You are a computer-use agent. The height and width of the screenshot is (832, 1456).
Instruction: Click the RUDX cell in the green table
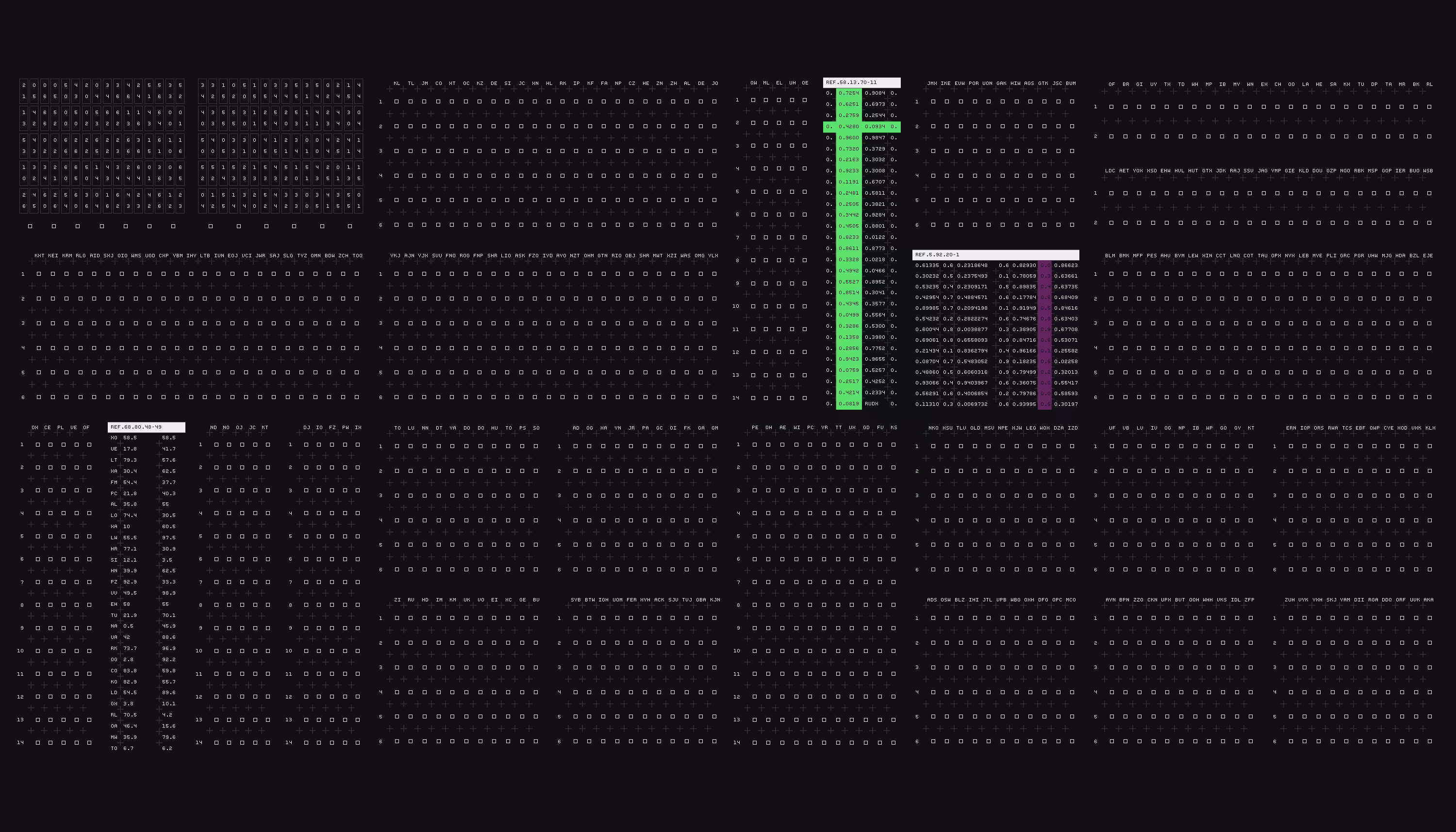click(872, 404)
